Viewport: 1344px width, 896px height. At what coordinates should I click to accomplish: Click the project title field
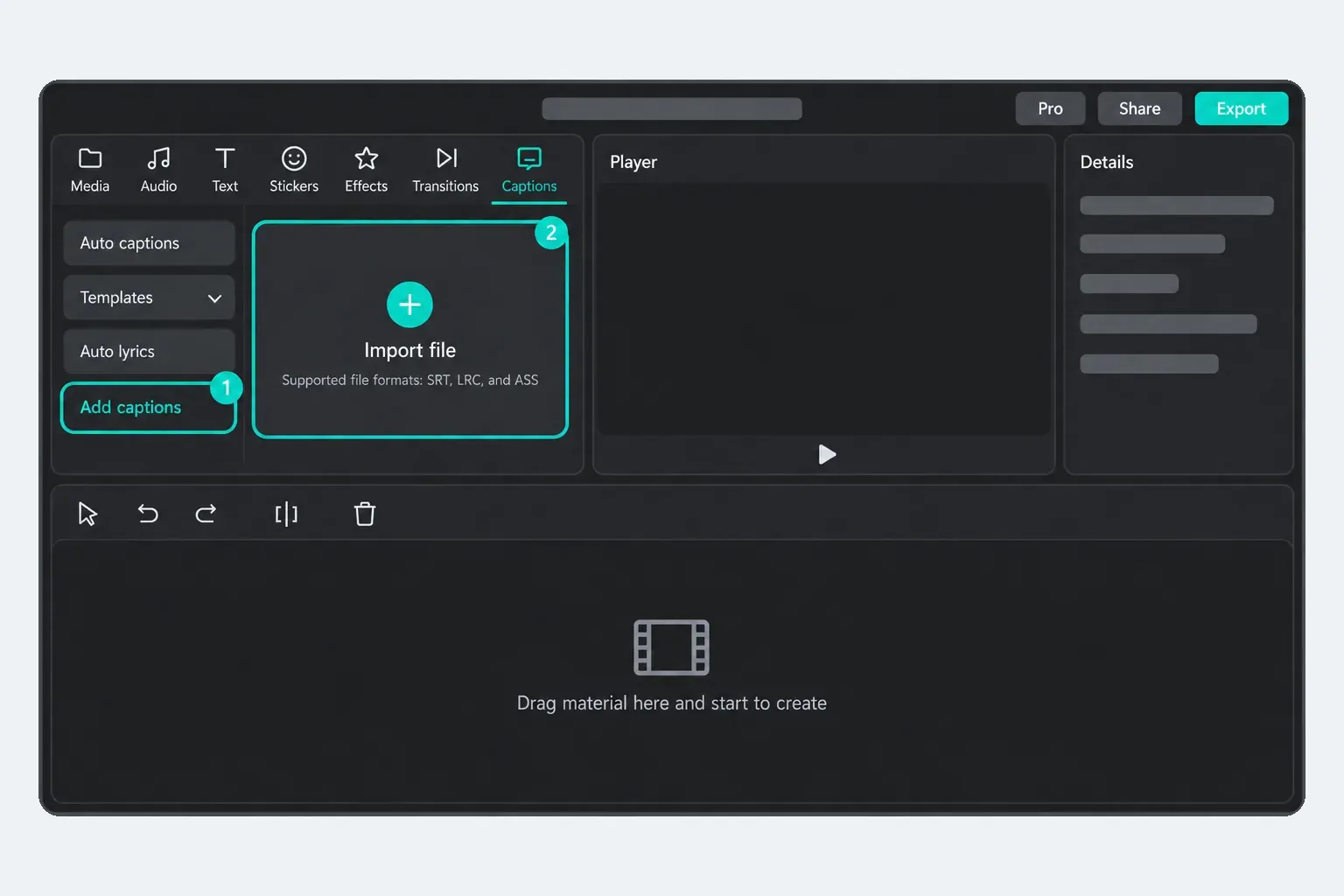point(672,108)
